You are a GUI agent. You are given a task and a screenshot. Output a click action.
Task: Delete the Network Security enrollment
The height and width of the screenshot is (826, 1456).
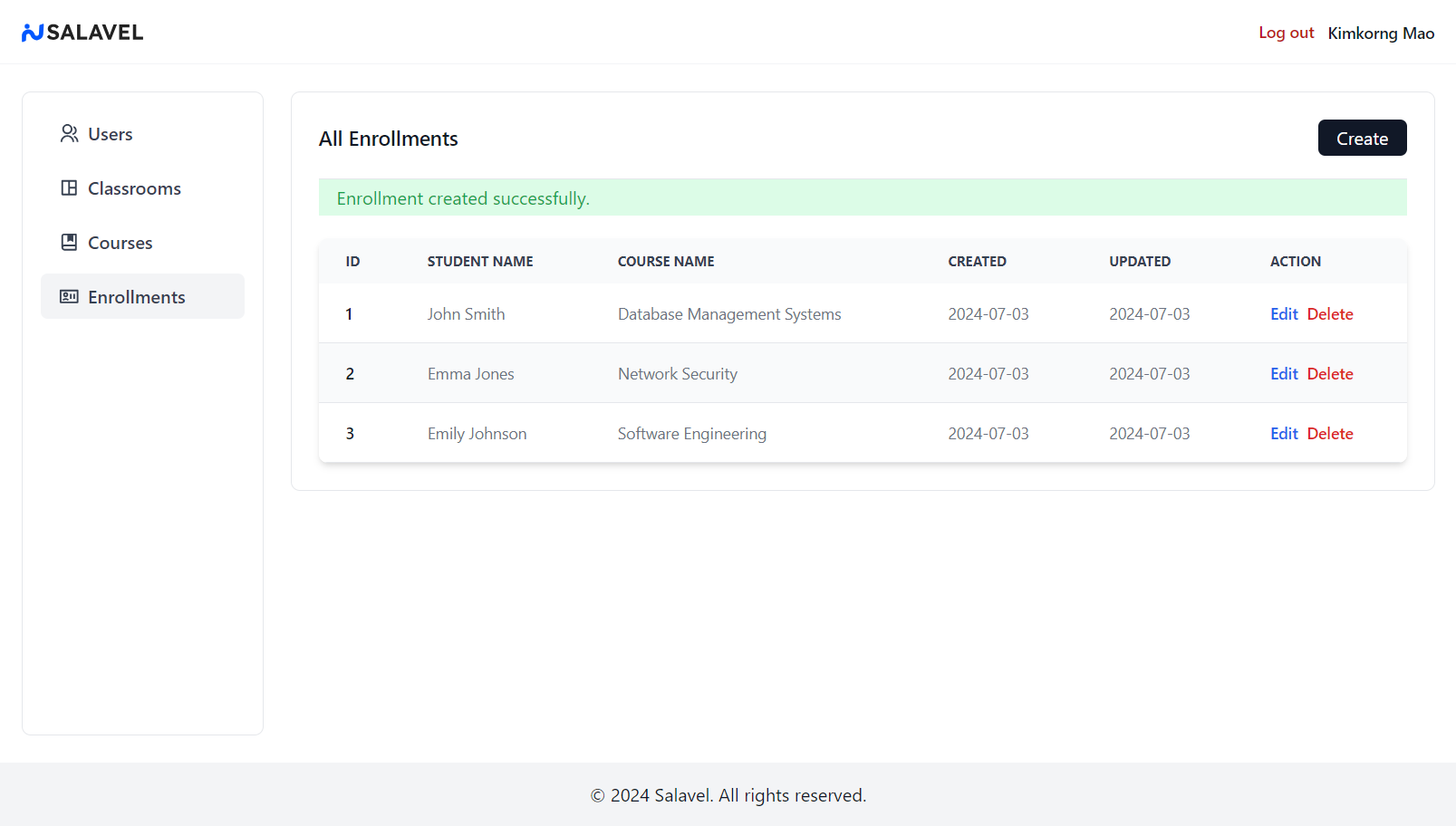tap(1330, 374)
